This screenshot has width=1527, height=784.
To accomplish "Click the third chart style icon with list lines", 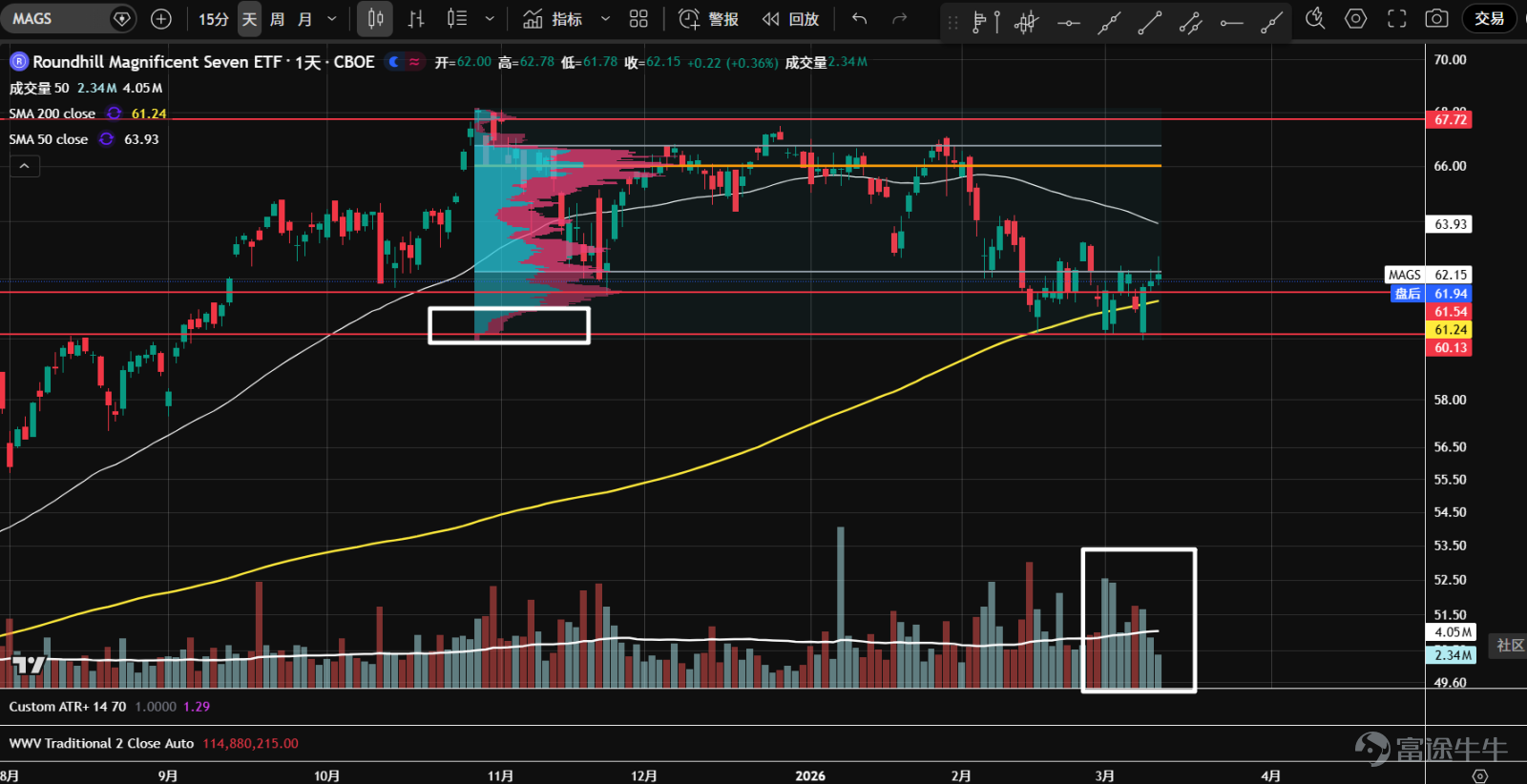I will (457, 18).
